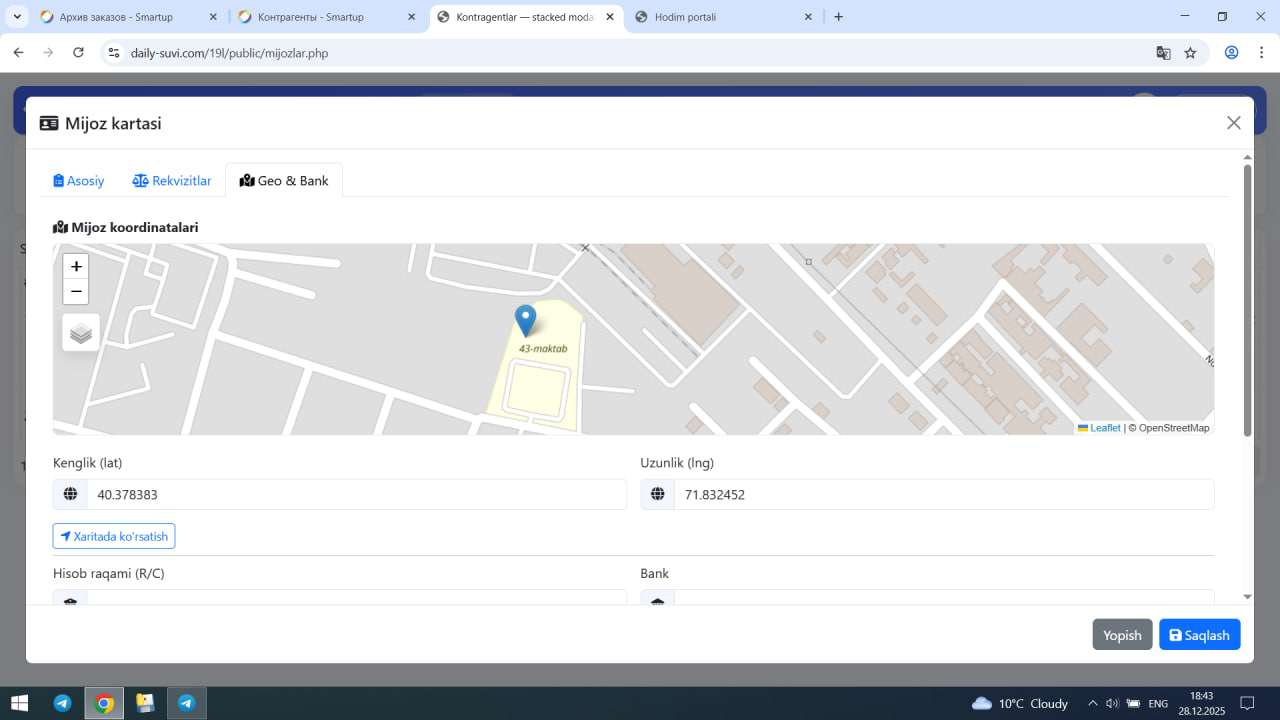Select the Geo & Bank tab
The height and width of the screenshot is (720, 1280).
[284, 181]
